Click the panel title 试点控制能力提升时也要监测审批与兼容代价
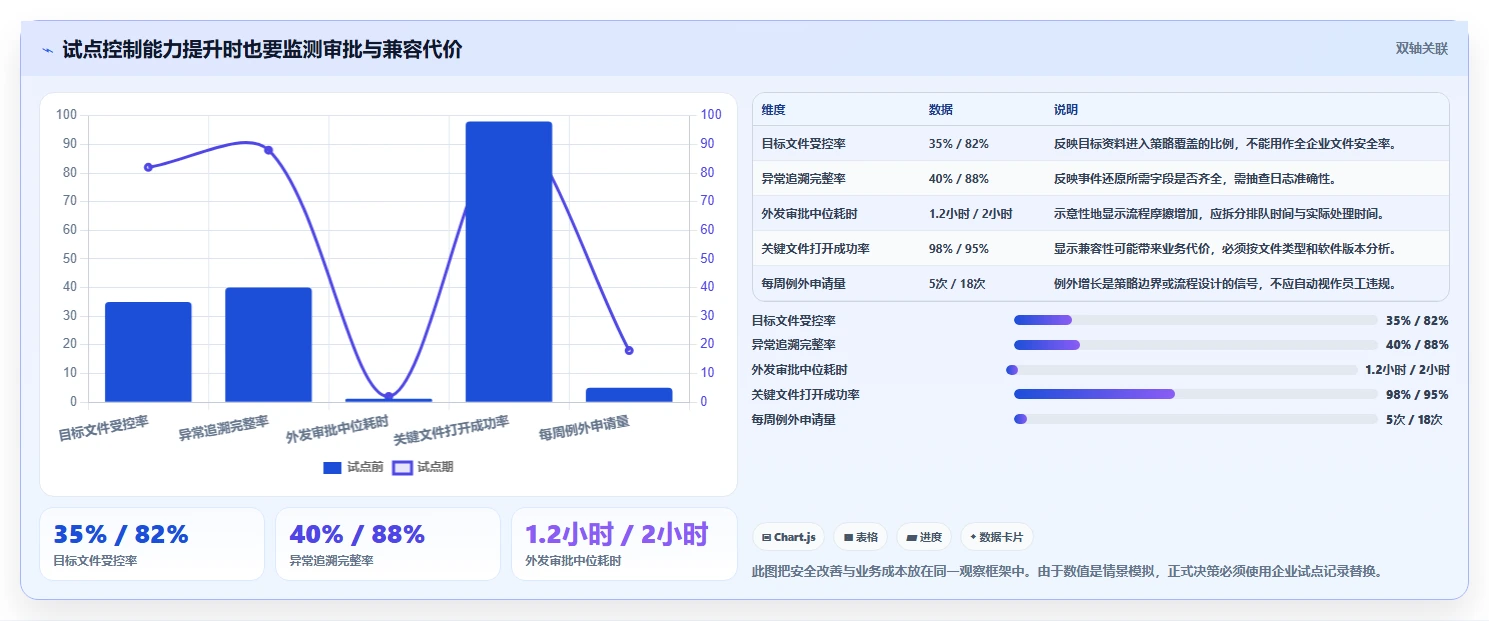The height and width of the screenshot is (621, 1489). 262,49
